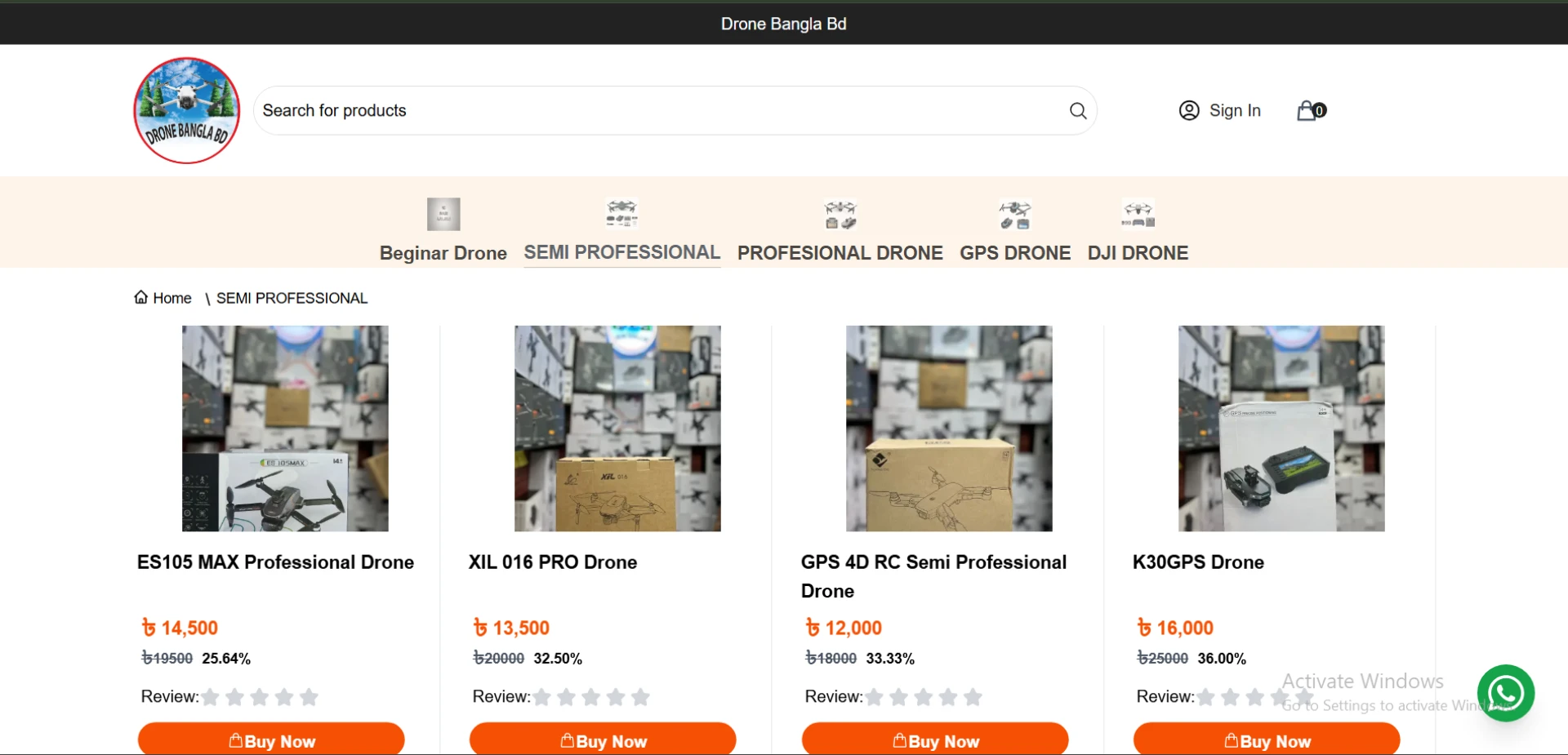Click the 25.64% discount label
This screenshot has width=1568, height=755.
point(226,659)
